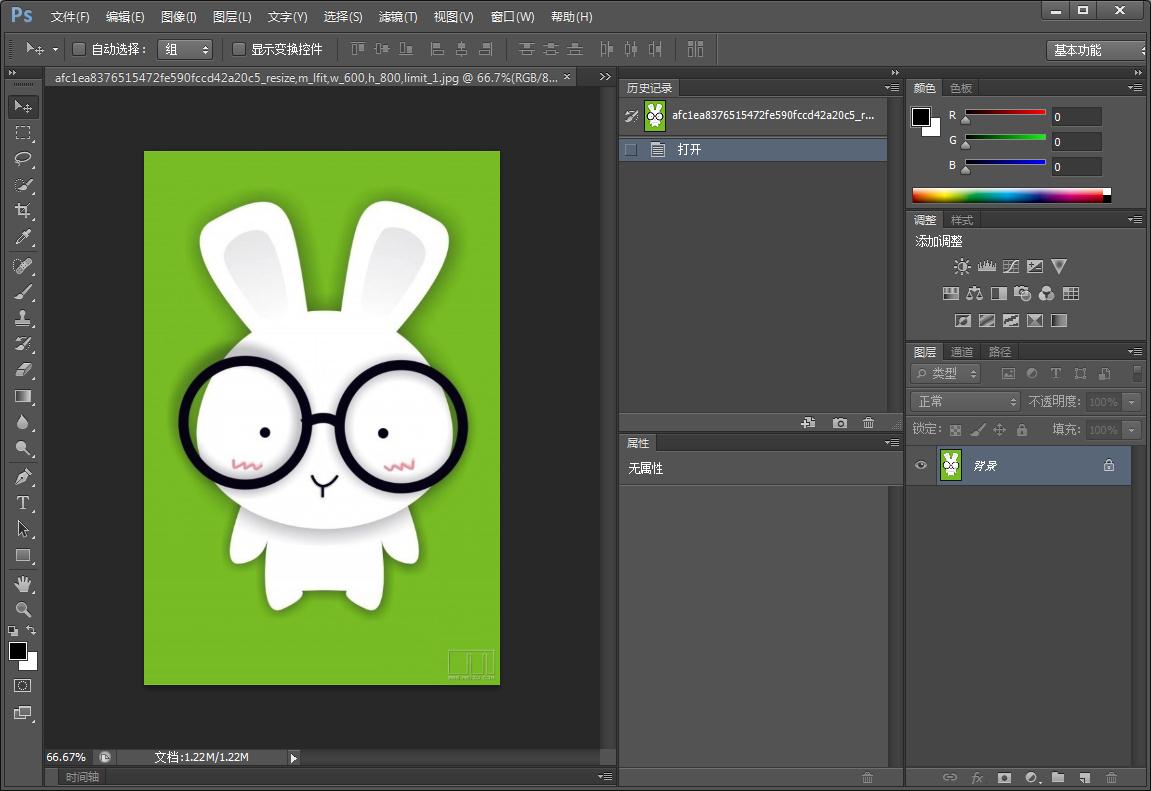Click the delete layer trash icon
Screen dimensions: 1151x791
coord(1110,777)
